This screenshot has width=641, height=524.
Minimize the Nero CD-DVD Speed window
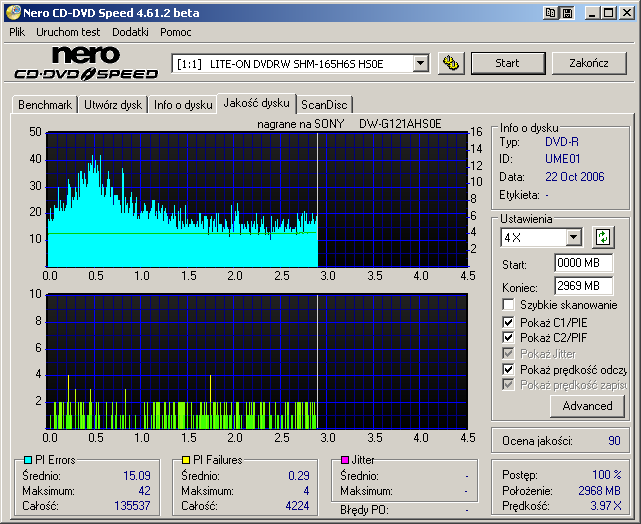point(592,13)
